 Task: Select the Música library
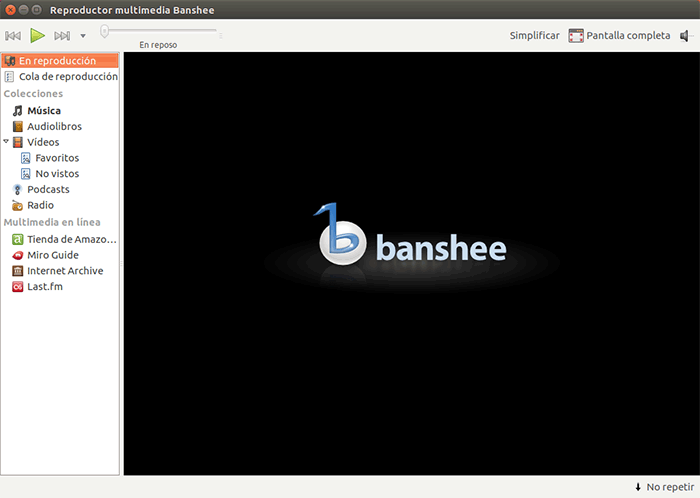44,111
